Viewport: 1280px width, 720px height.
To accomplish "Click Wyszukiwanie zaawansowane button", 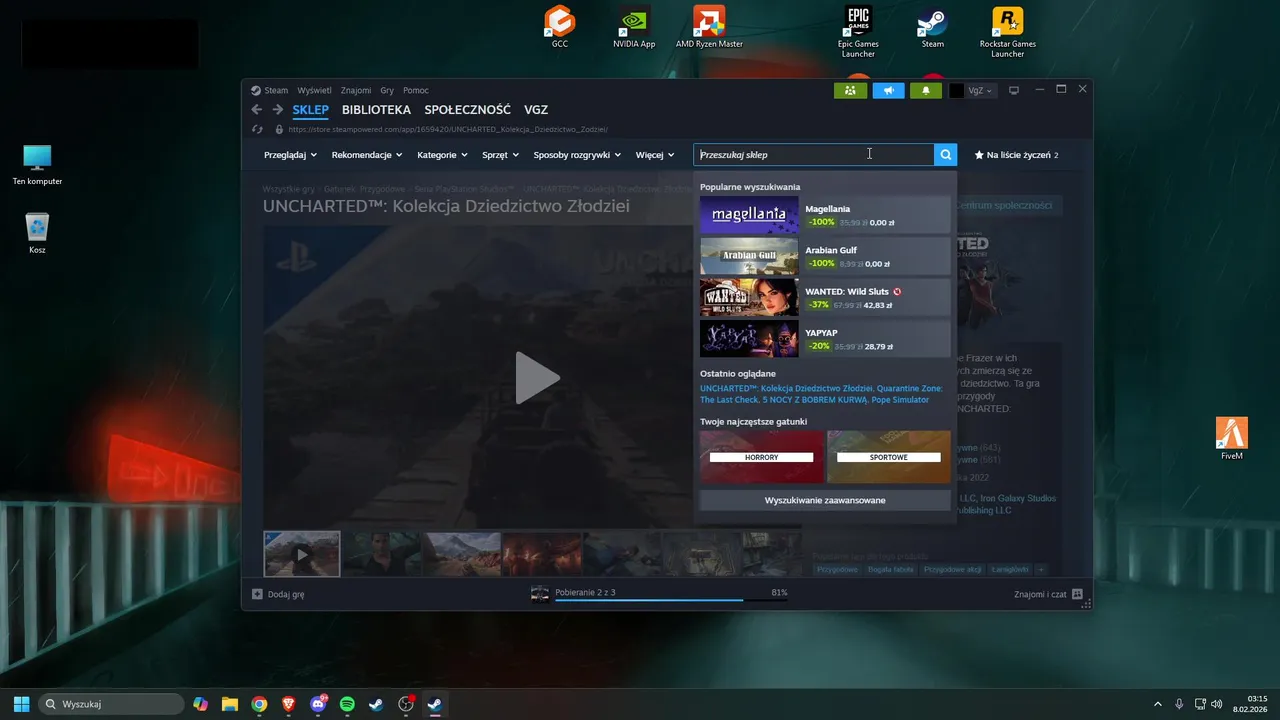I will (x=825, y=500).
